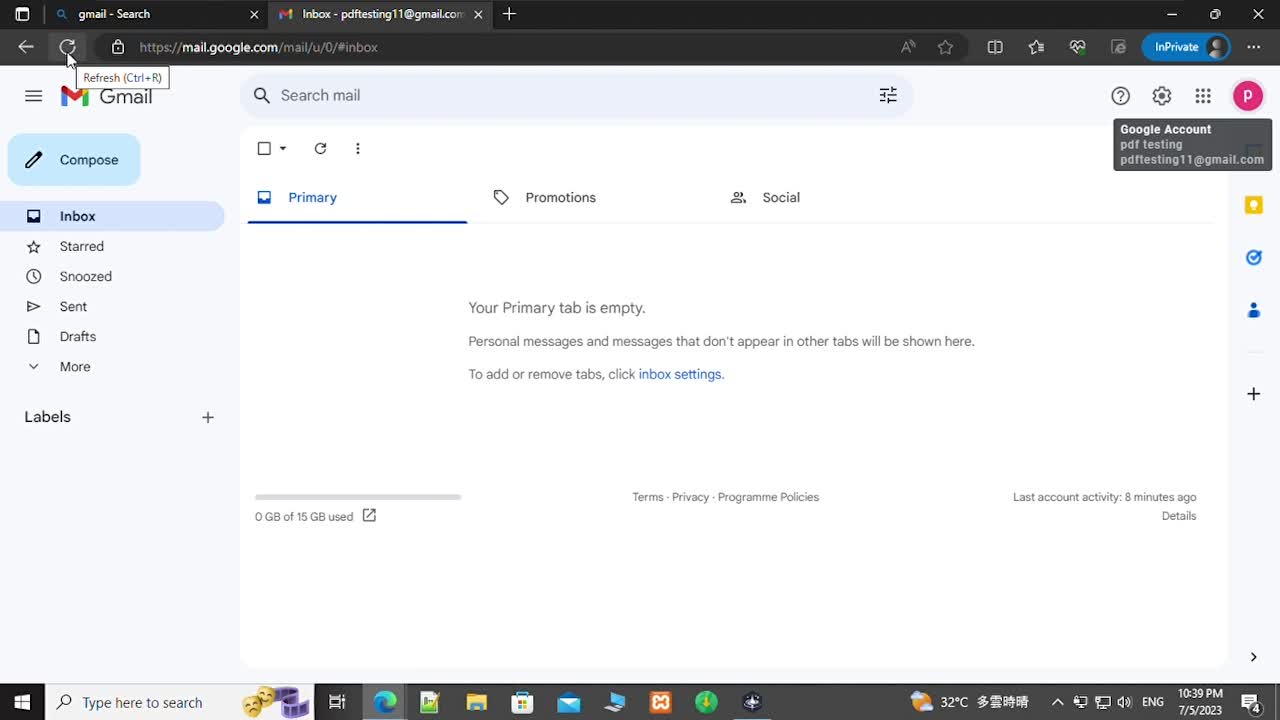Open the Help support menu
The image size is (1280, 720).
pyautogui.click(x=1120, y=95)
